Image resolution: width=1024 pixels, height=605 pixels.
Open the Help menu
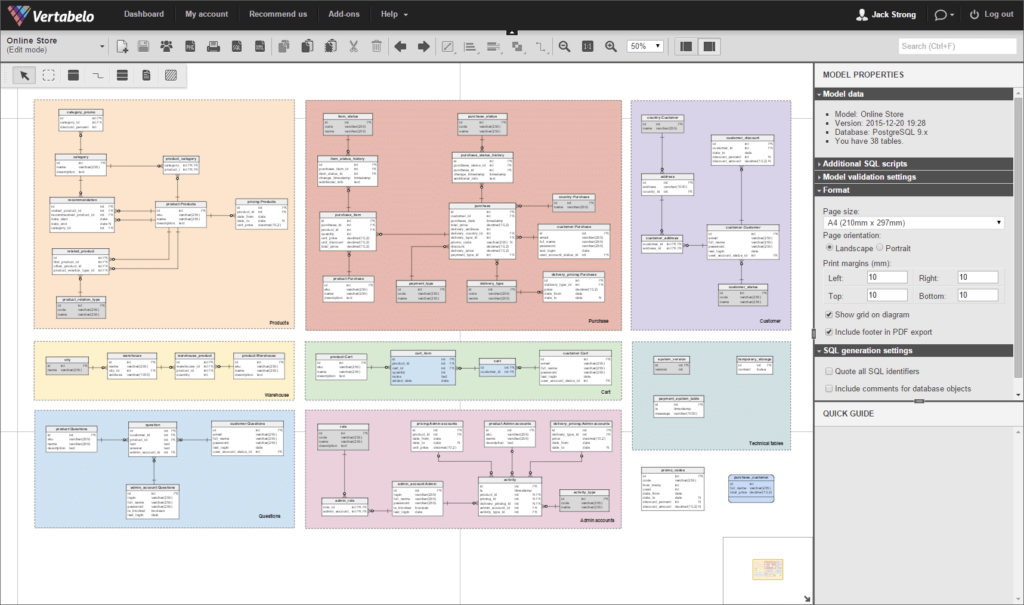pyautogui.click(x=394, y=14)
